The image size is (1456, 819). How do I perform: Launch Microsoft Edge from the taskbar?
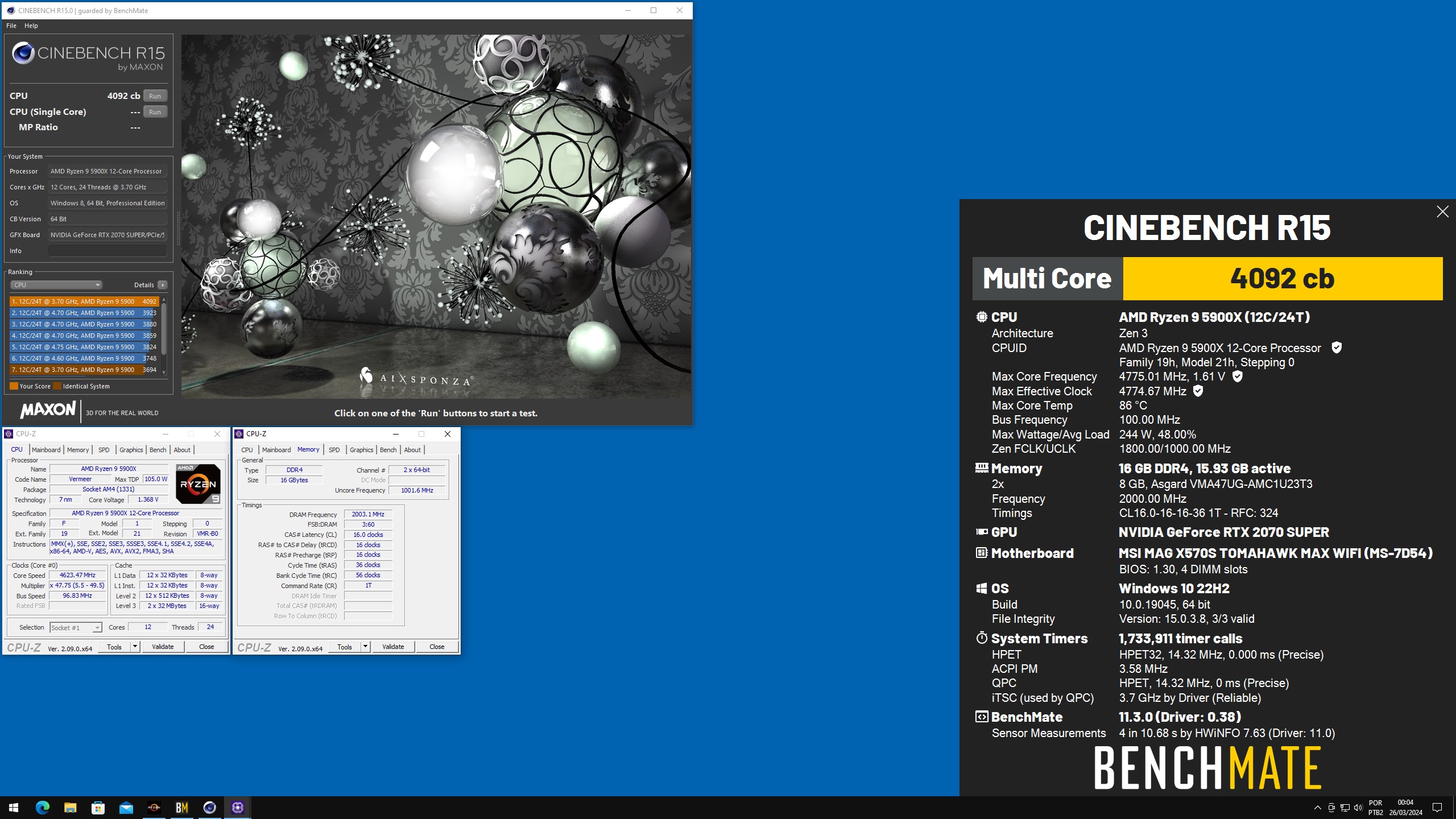coord(42,808)
